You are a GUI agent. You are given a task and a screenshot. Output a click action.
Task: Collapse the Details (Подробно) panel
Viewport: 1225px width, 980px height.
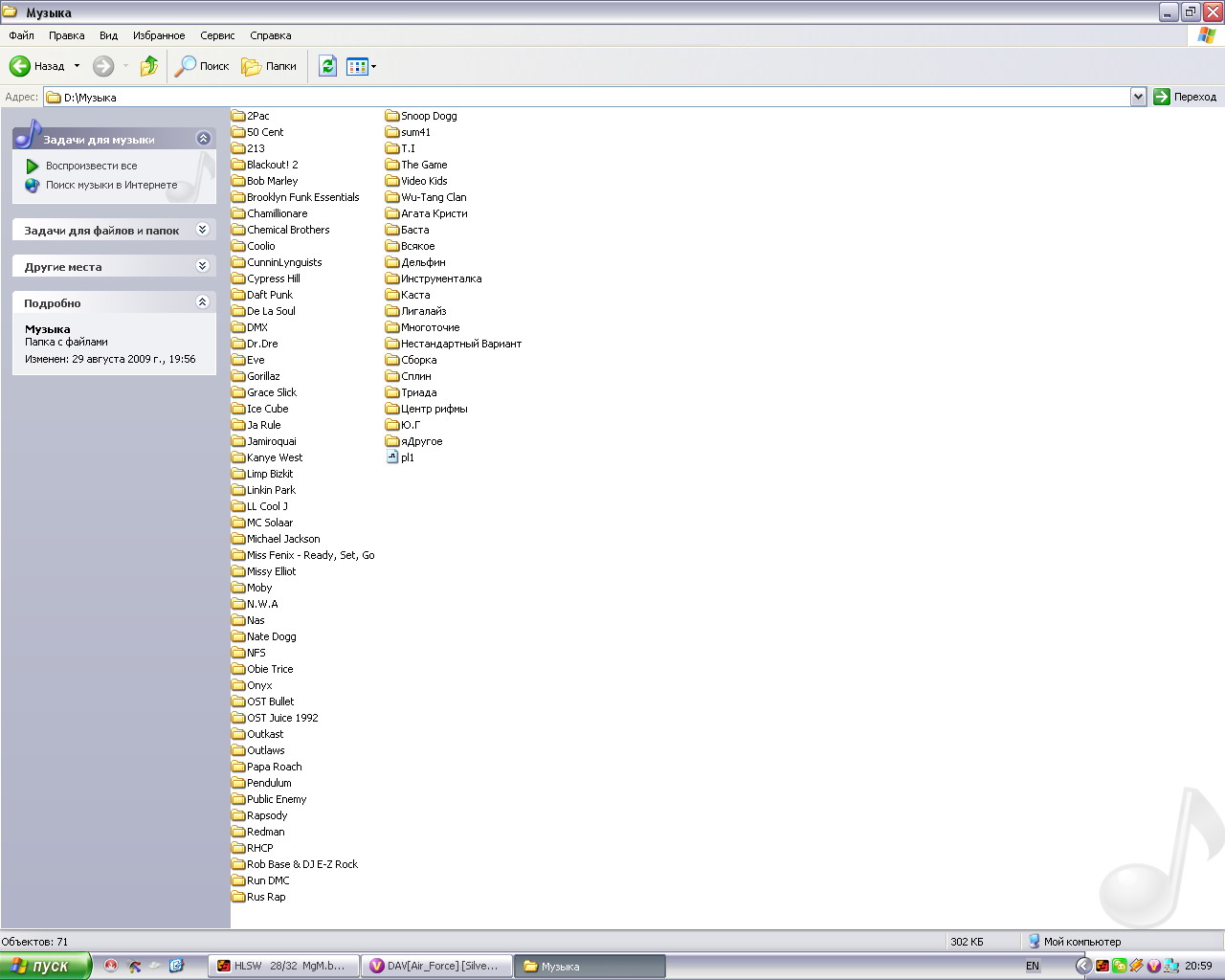click(x=202, y=302)
